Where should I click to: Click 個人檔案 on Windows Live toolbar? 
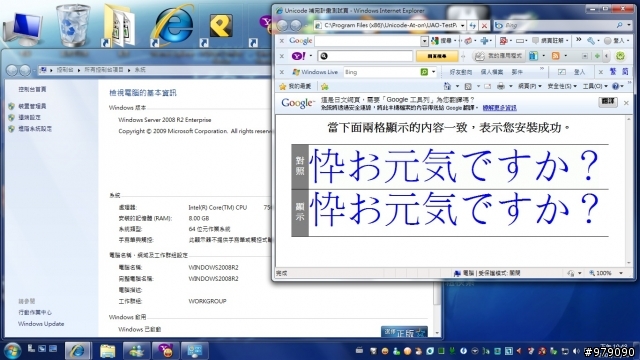tap(492, 72)
